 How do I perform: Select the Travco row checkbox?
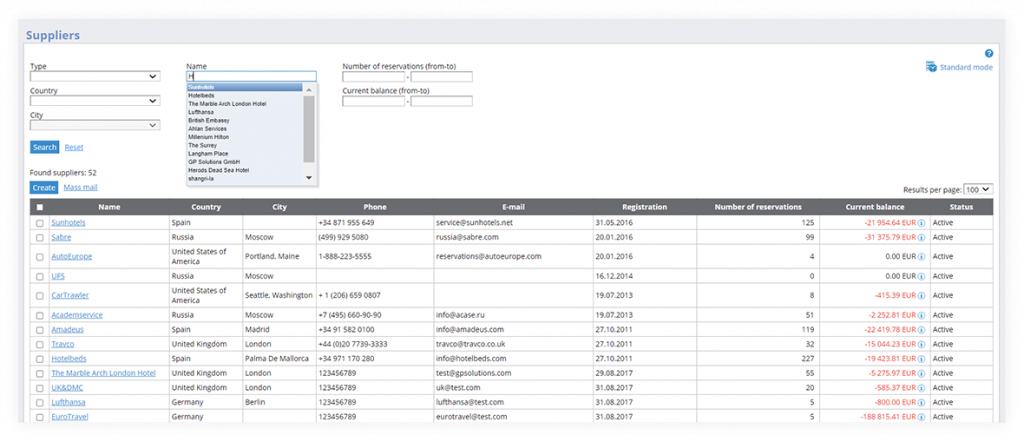click(40, 343)
